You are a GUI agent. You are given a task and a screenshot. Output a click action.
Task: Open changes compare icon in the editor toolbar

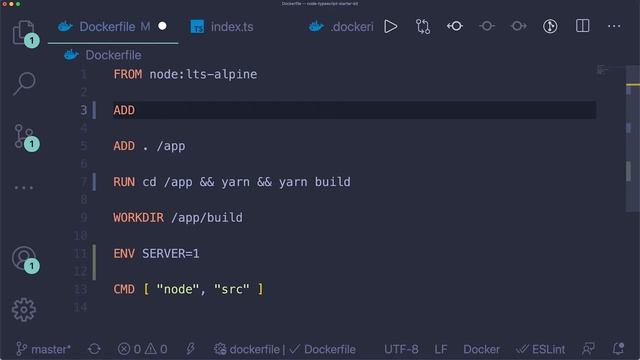click(422, 27)
